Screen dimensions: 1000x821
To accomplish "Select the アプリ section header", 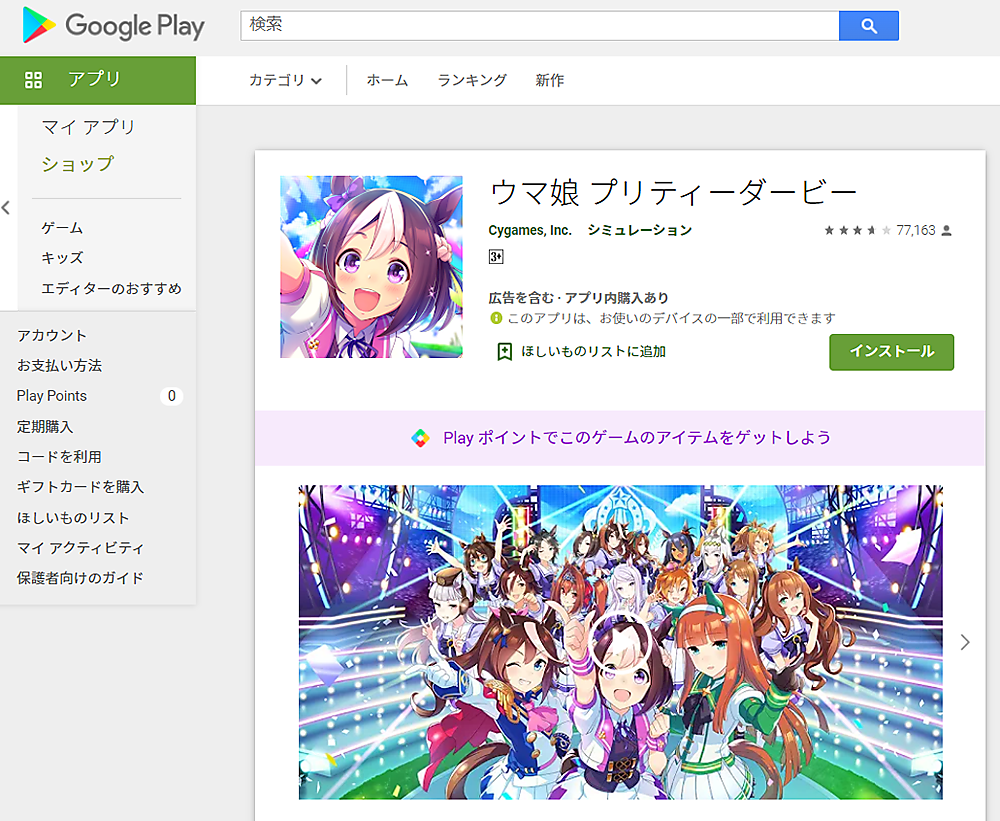I will coord(98,80).
